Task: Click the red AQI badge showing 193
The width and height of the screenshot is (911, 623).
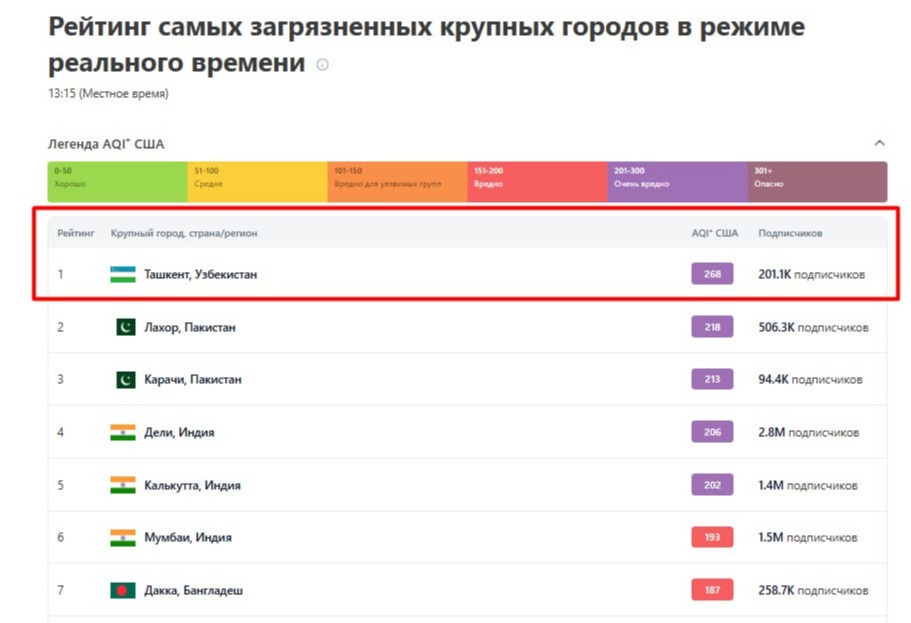Action: tap(712, 537)
